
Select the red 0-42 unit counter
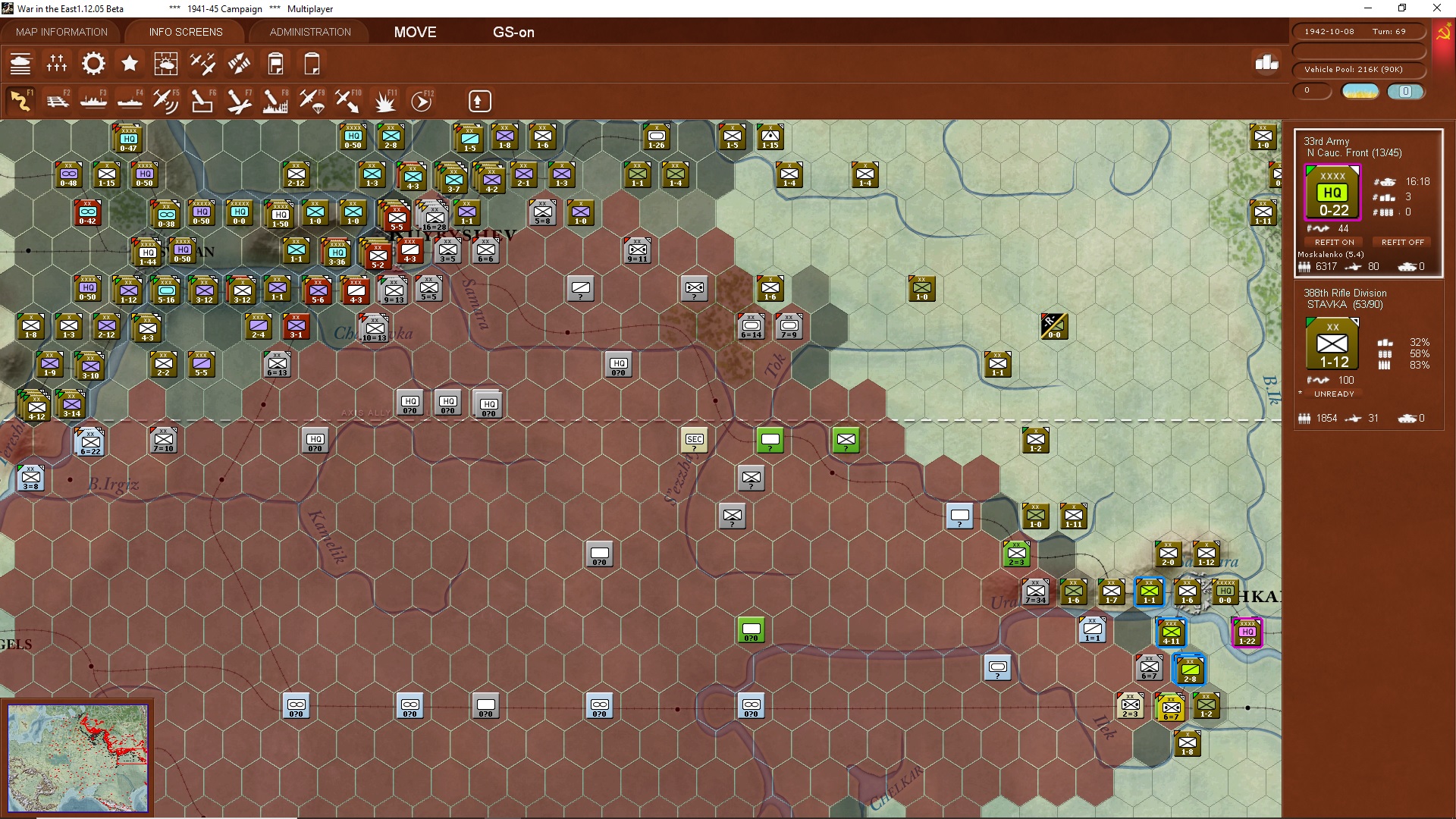click(87, 212)
